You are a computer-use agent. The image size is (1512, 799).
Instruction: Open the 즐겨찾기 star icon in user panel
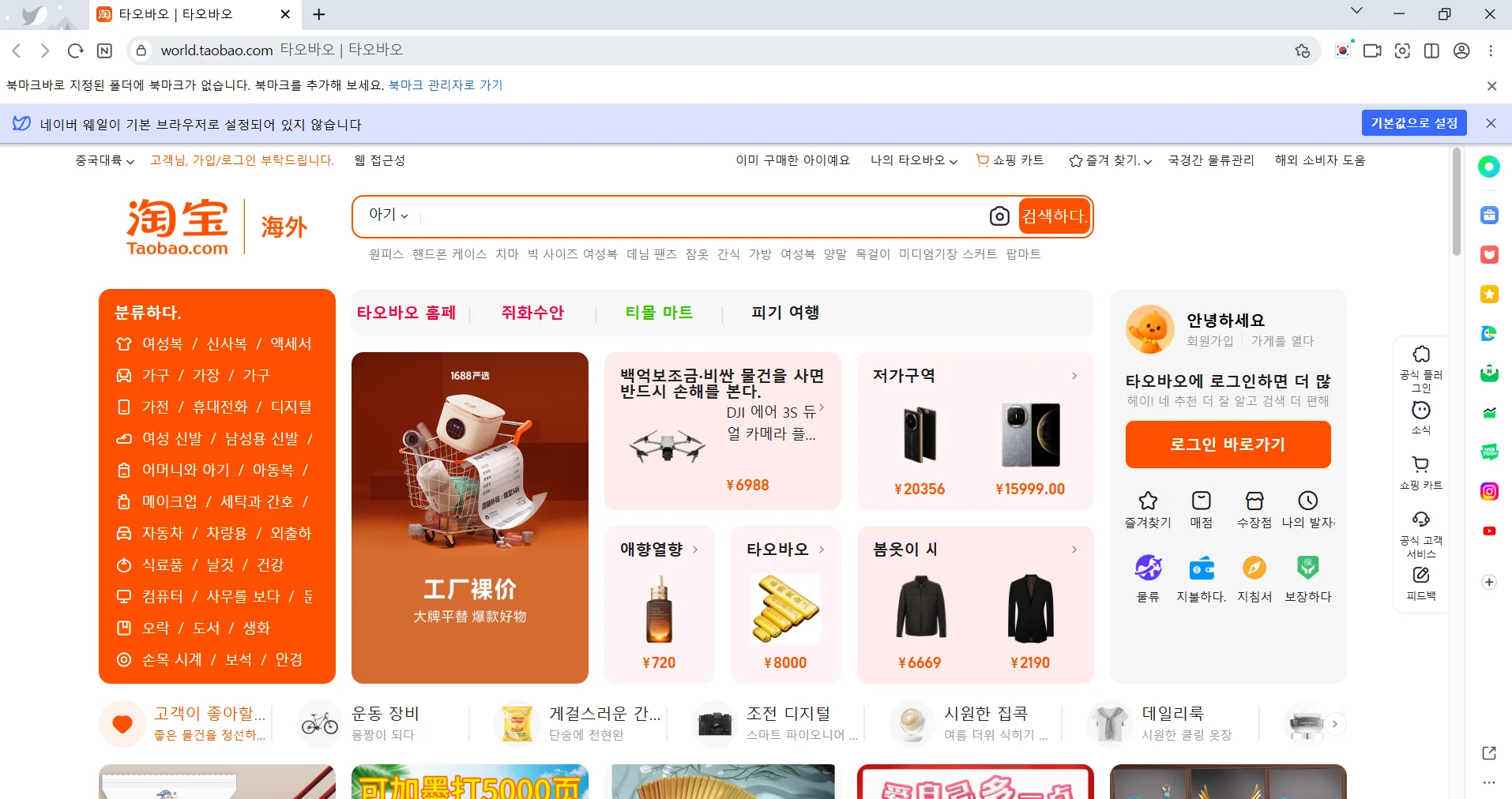[1147, 501]
